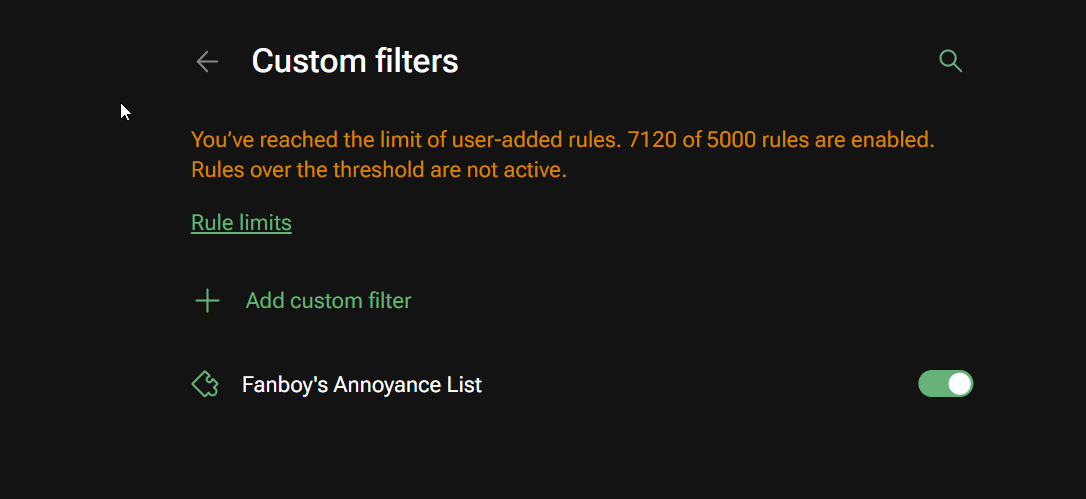Select the Fanboy's Annoyance List entry name

362,385
